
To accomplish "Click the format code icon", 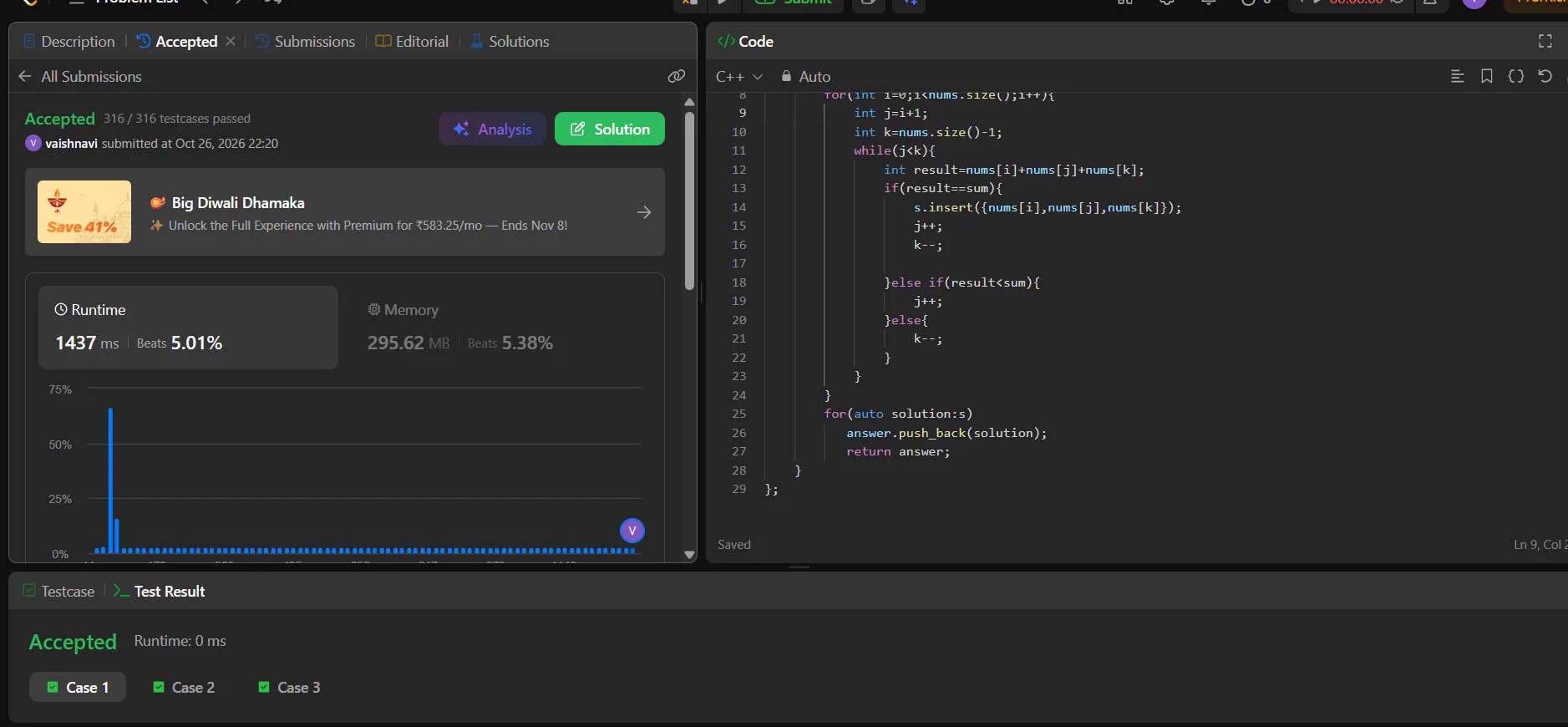I will click(x=1457, y=76).
